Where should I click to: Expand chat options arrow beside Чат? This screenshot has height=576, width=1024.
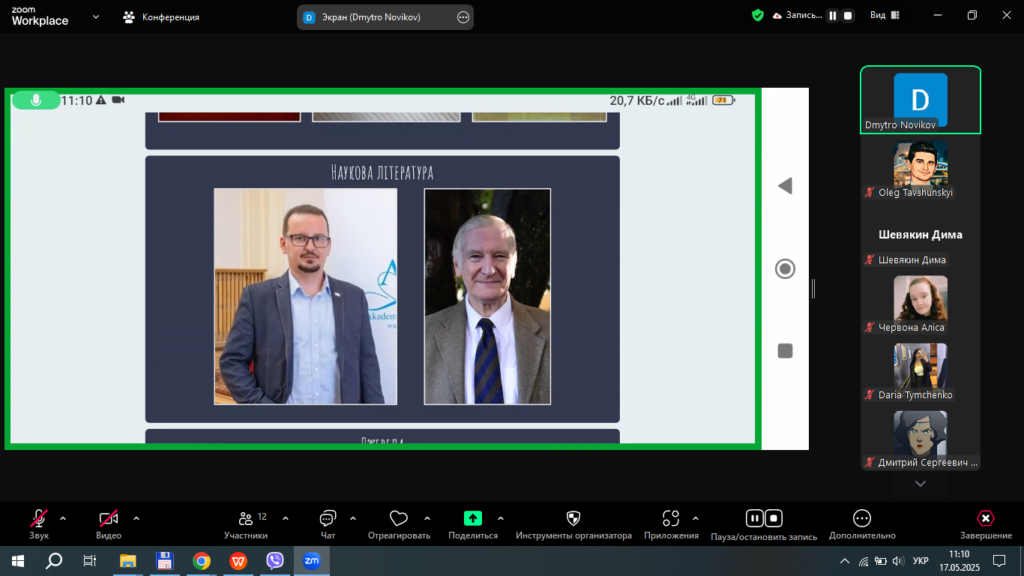pyautogui.click(x=353, y=519)
